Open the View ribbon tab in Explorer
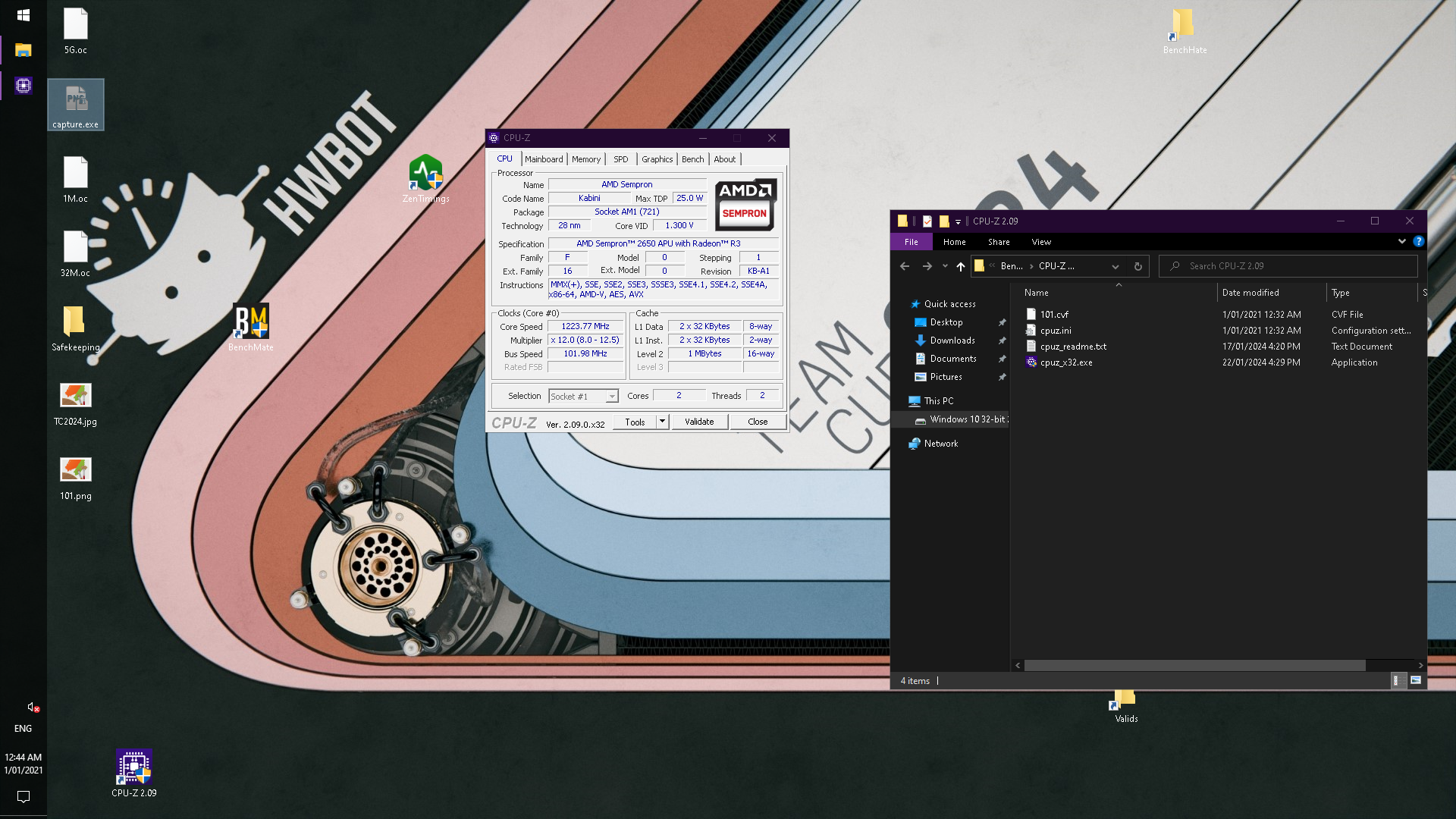This screenshot has width=1456, height=819. pos(1041,242)
